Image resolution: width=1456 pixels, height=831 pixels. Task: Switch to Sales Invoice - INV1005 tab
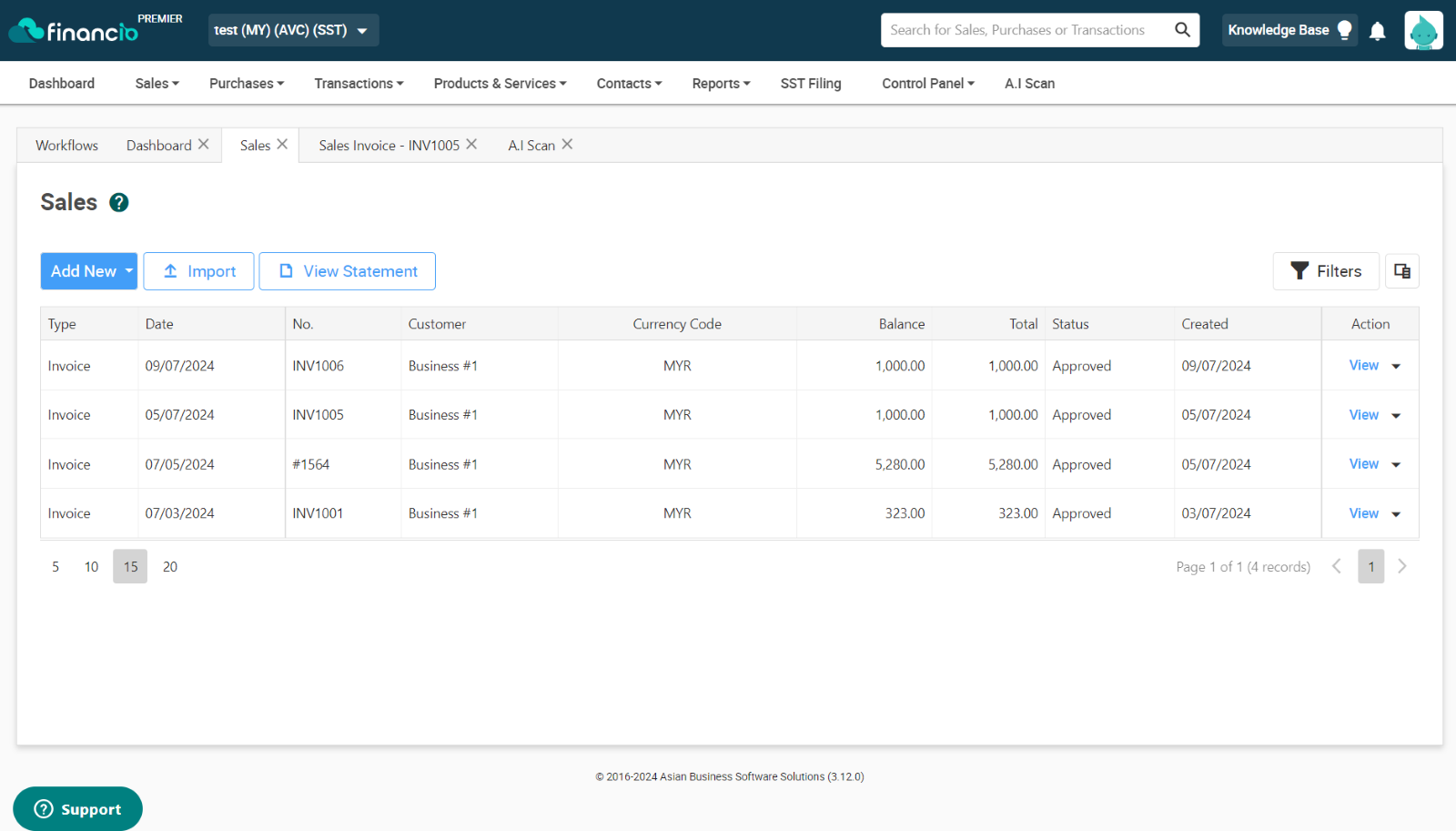[389, 145]
